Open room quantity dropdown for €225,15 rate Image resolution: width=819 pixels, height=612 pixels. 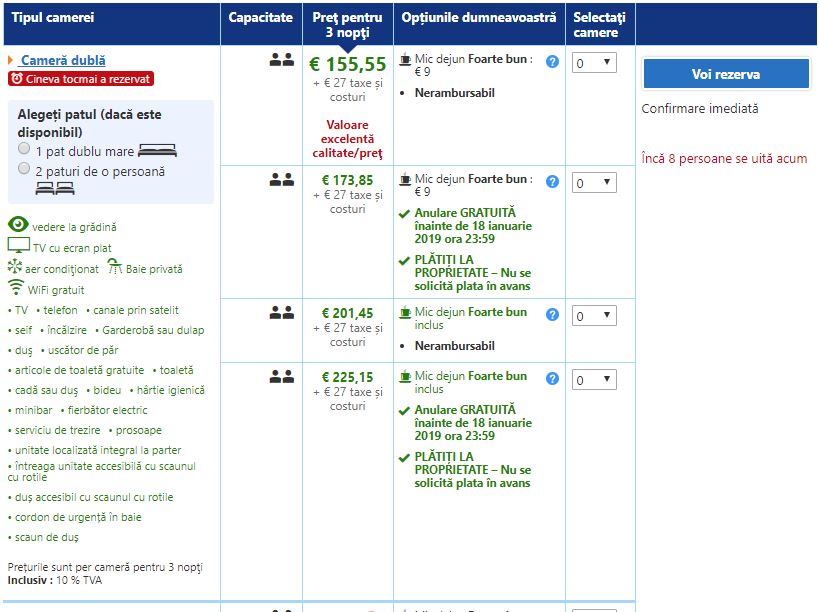[594, 380]
